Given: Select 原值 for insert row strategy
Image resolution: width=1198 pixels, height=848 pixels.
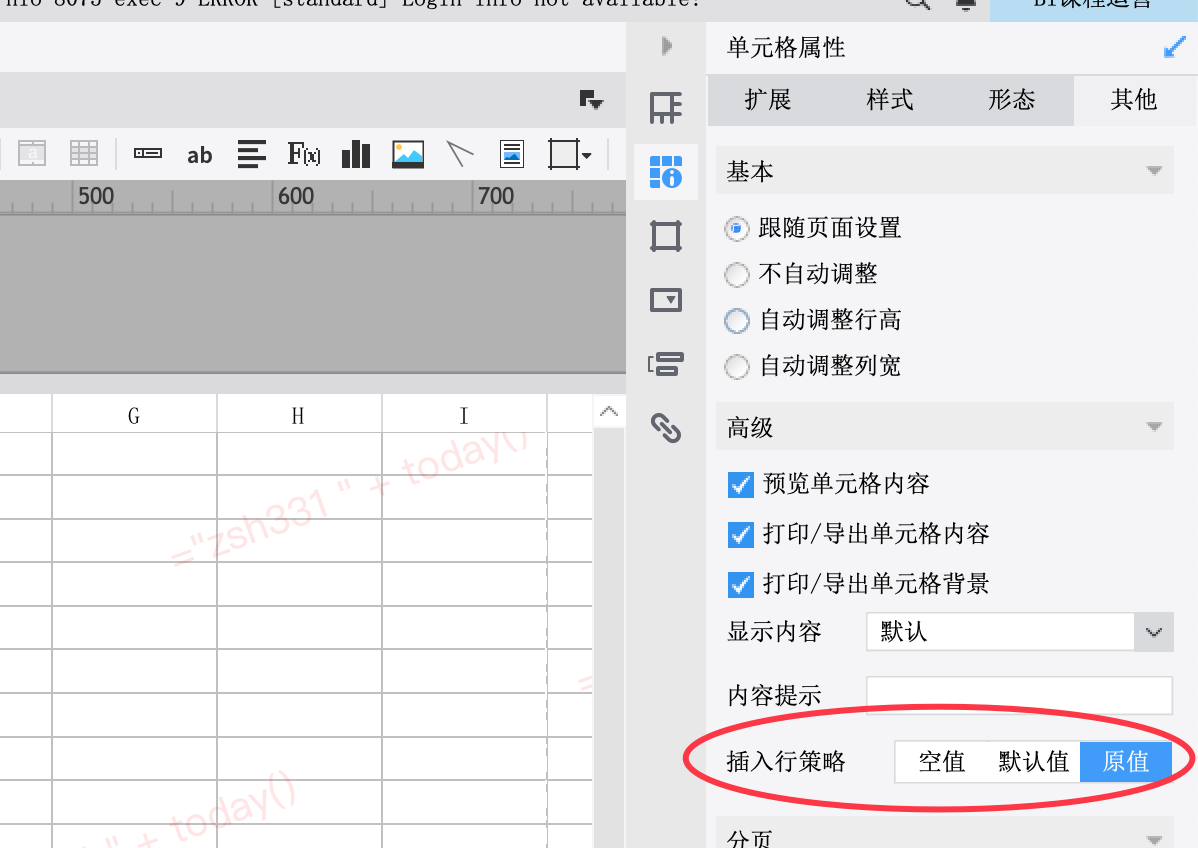Looking at the screenshot, I should click(x=1125, y=762).
